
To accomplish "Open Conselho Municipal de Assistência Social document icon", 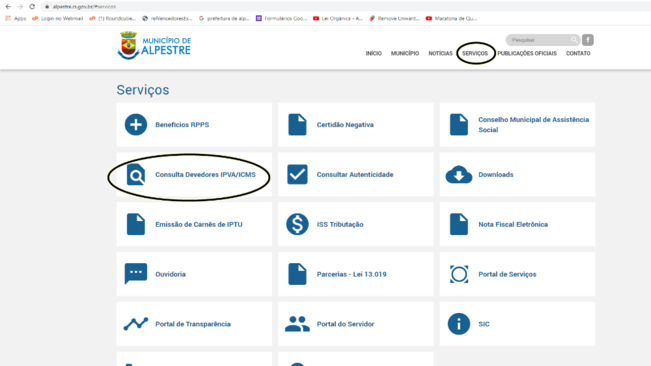I will (x=459, y=124).
